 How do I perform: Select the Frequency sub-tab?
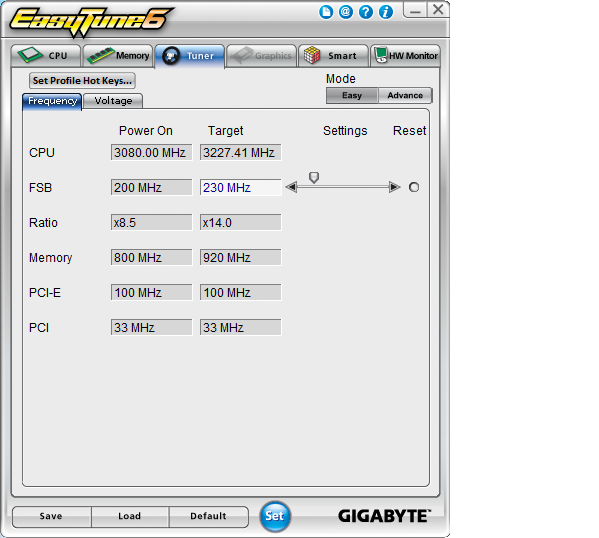tap(52, 101)
